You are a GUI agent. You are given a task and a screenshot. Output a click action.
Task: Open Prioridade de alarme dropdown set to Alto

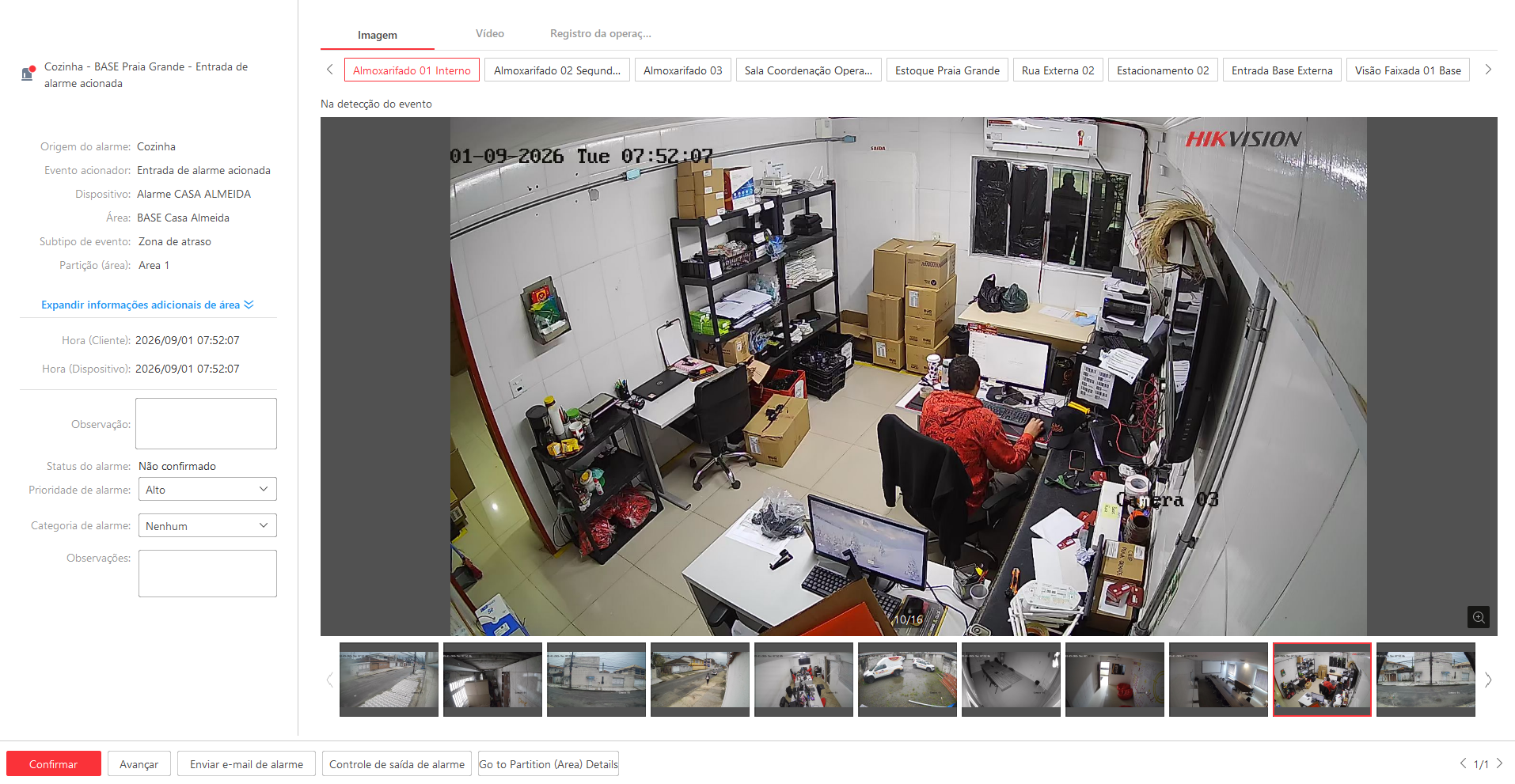point(207,490)
